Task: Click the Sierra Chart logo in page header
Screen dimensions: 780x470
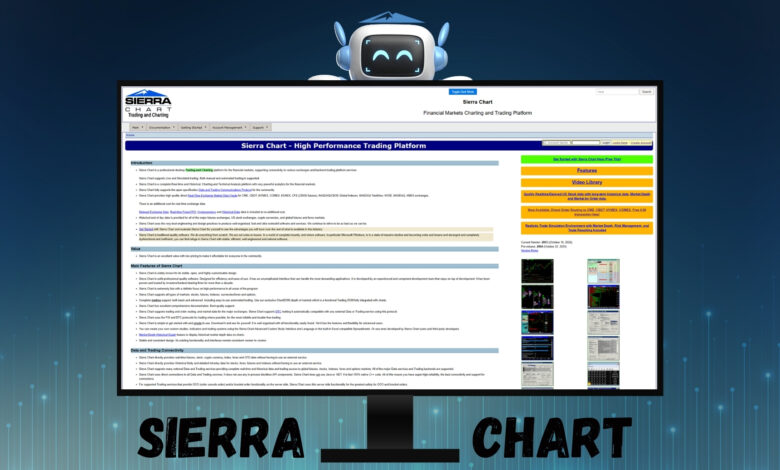Action: pyautogui.click(x=148, y=103)
